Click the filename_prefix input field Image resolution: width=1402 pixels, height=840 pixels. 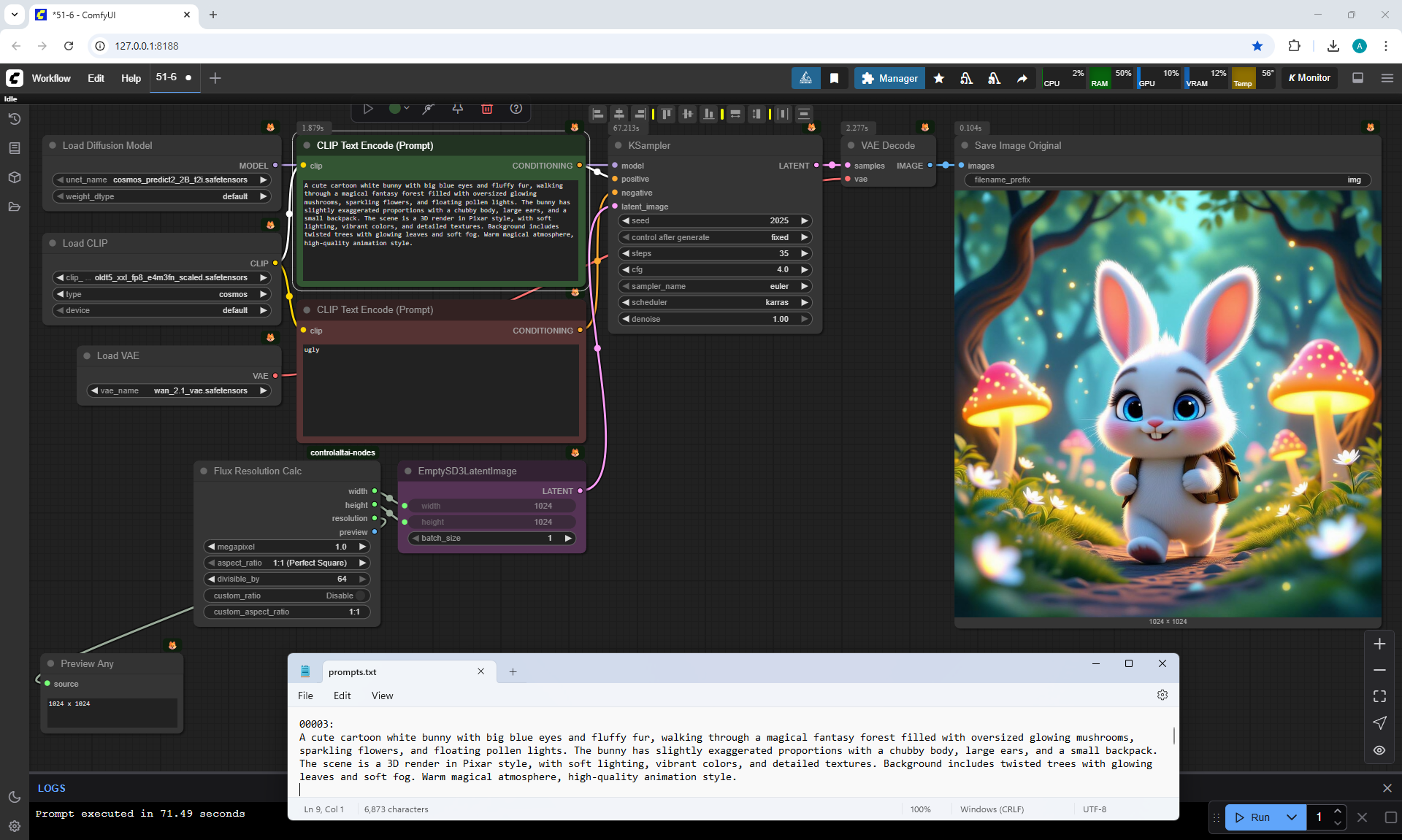pyautogui.click(x=1167, y=180)
